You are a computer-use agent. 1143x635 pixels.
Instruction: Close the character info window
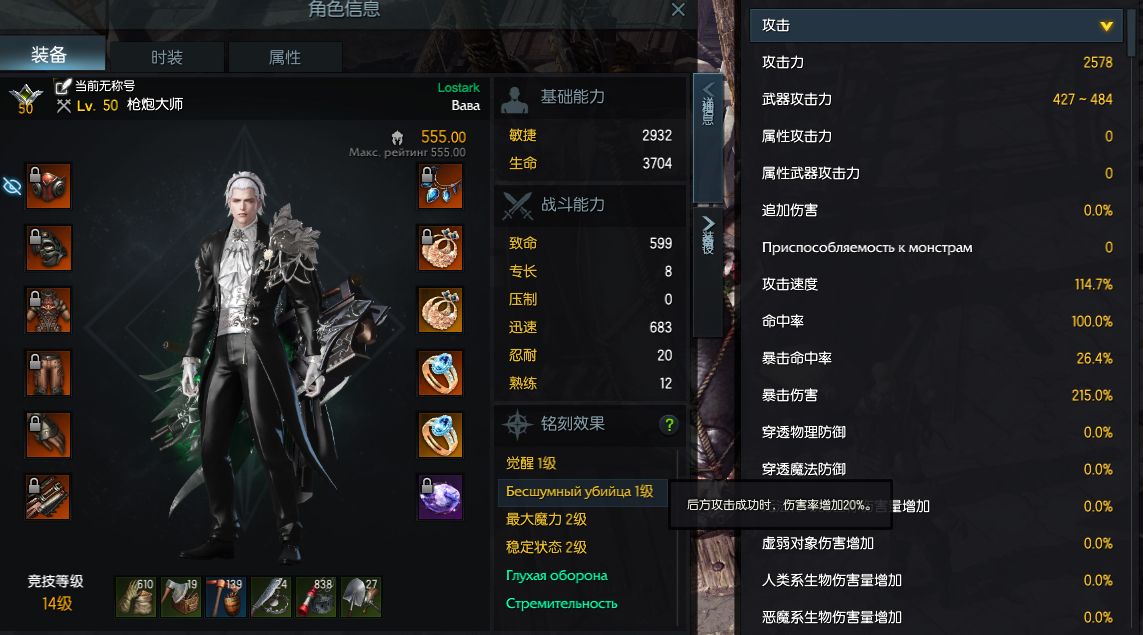(678, 9)
